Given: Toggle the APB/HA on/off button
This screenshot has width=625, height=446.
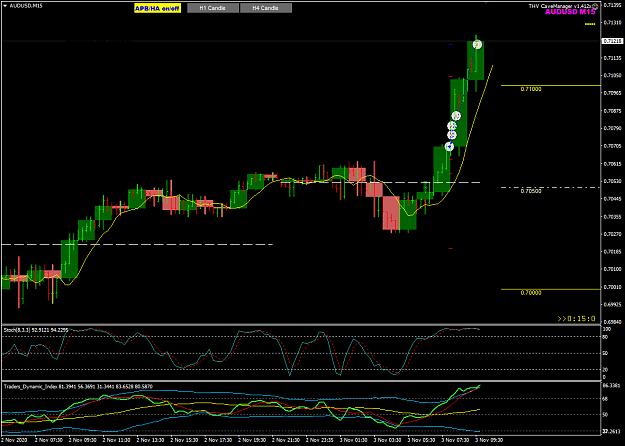Looking at the screenshot, I should click(157, 8).
